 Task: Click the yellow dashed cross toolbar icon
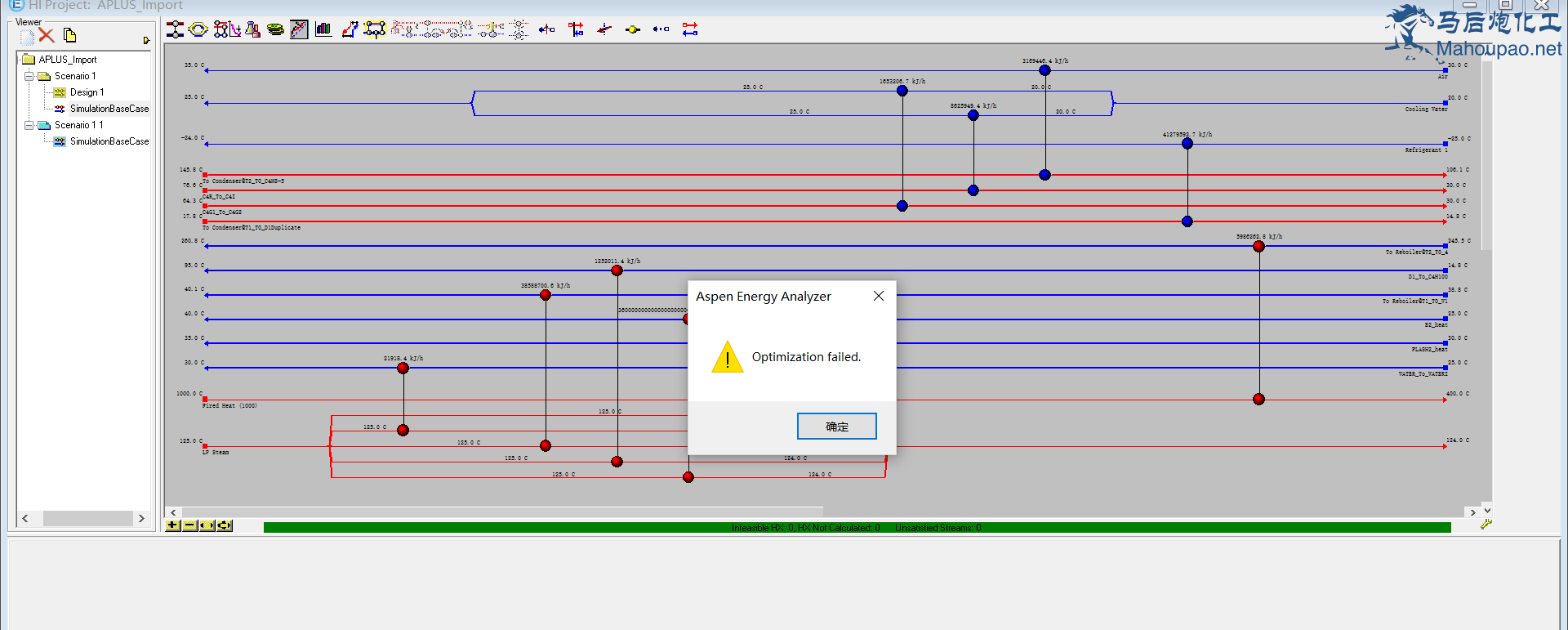point(491,29)
